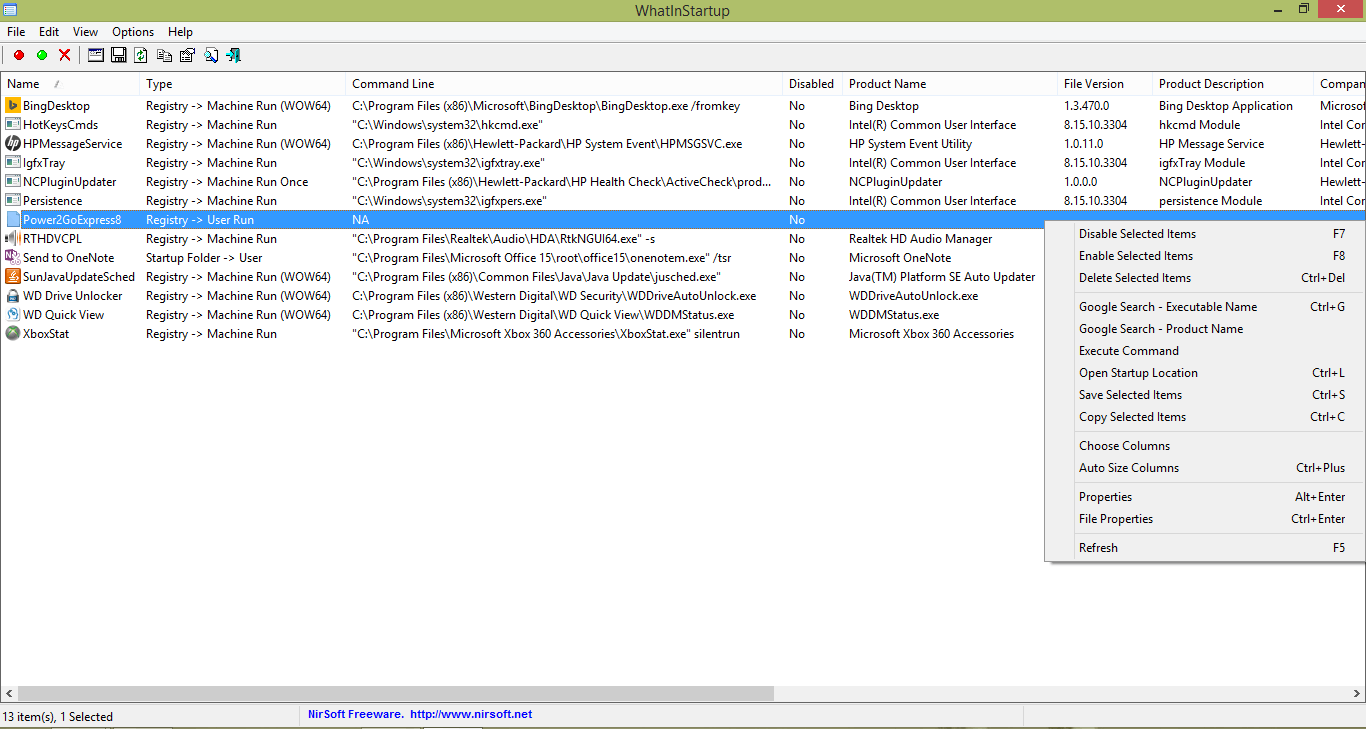This screenshot has width=1366, height=729.
Task: Click the green arrows Refresh toolbar icon
Action: point(141,55)
